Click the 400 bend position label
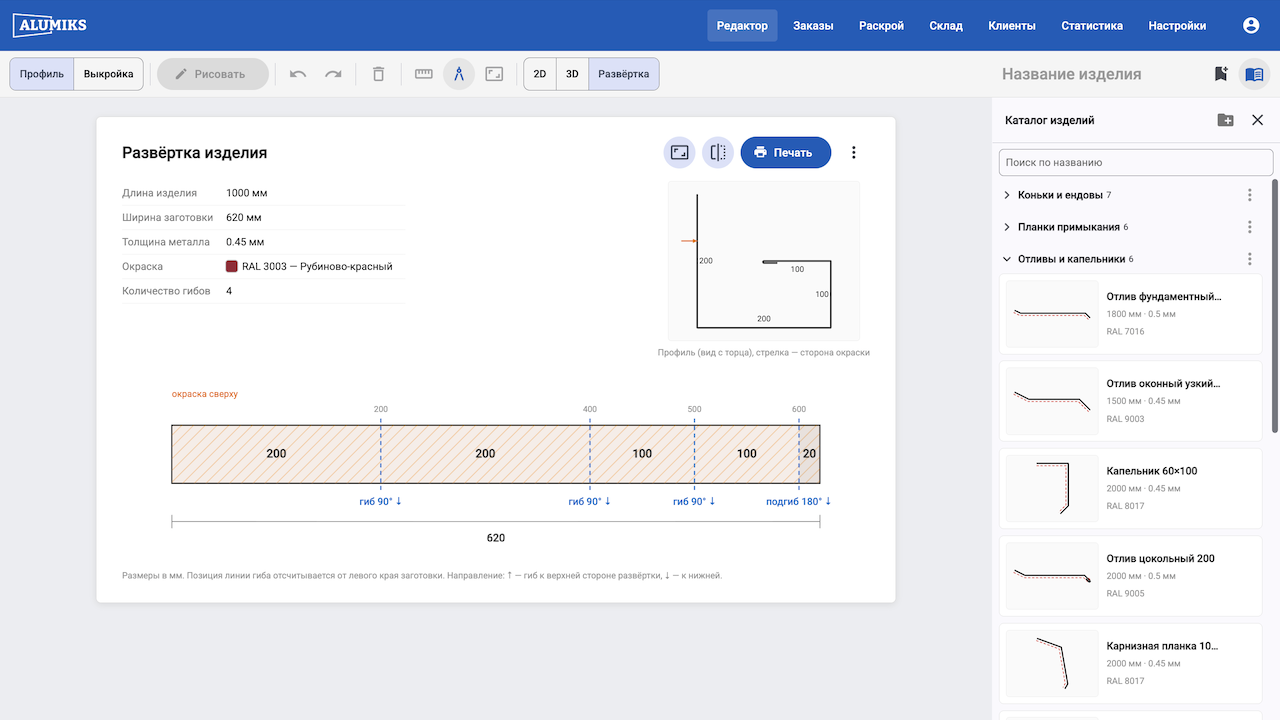The height and width of the screenshot is (720, 1280). [x=590, y=409]
